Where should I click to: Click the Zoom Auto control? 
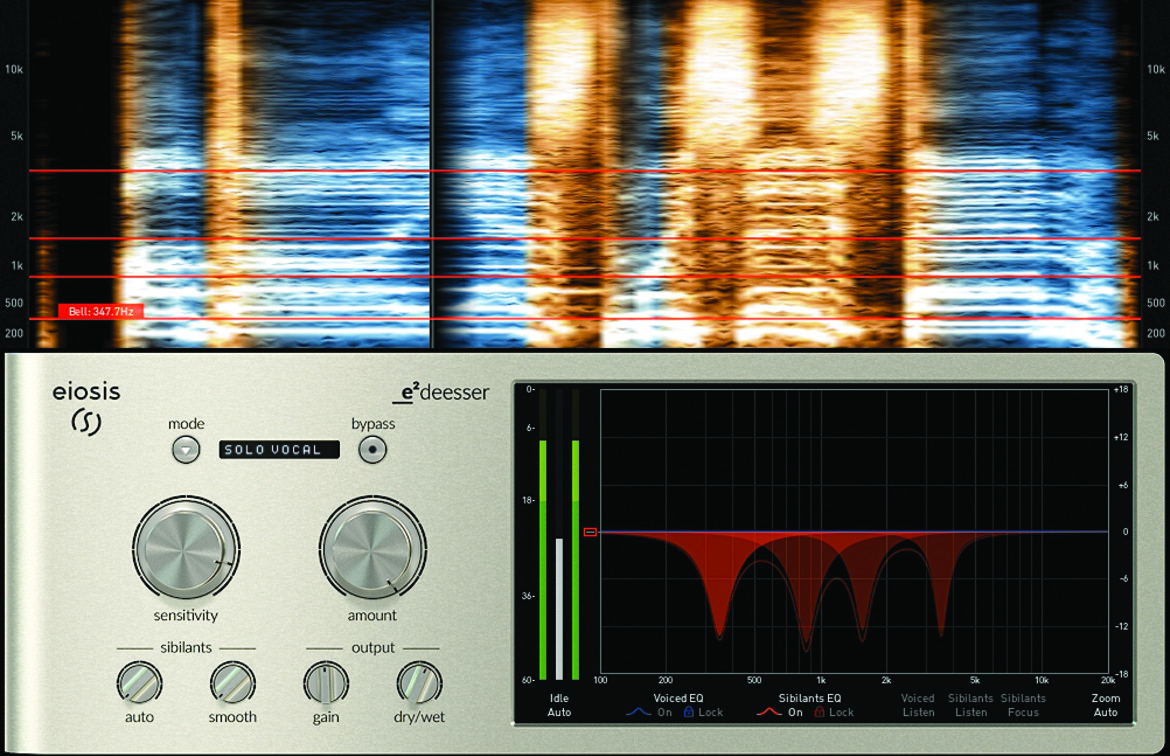point(1106,705)
